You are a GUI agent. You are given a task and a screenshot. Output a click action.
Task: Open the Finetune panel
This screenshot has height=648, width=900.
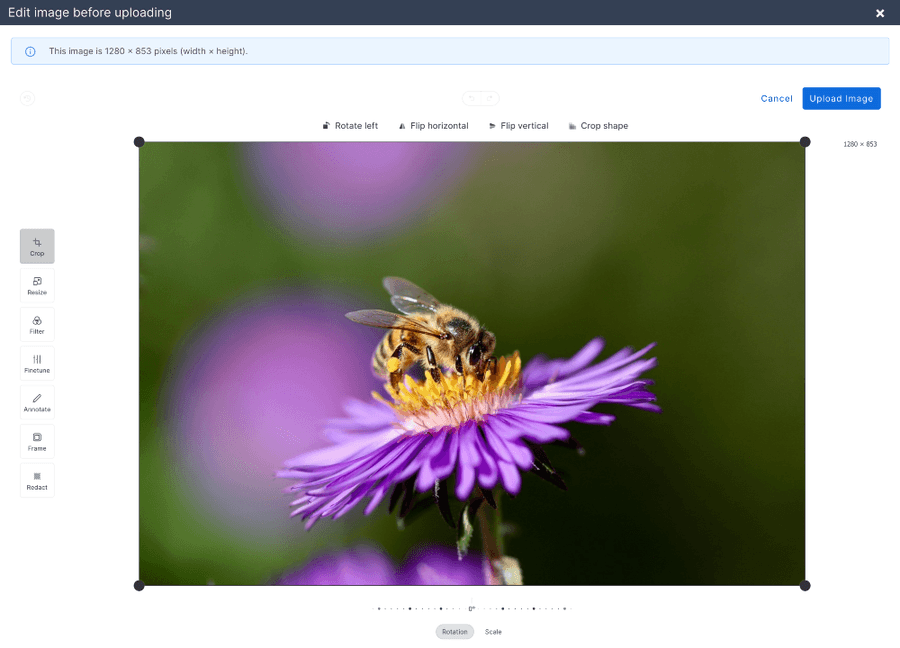37,361
